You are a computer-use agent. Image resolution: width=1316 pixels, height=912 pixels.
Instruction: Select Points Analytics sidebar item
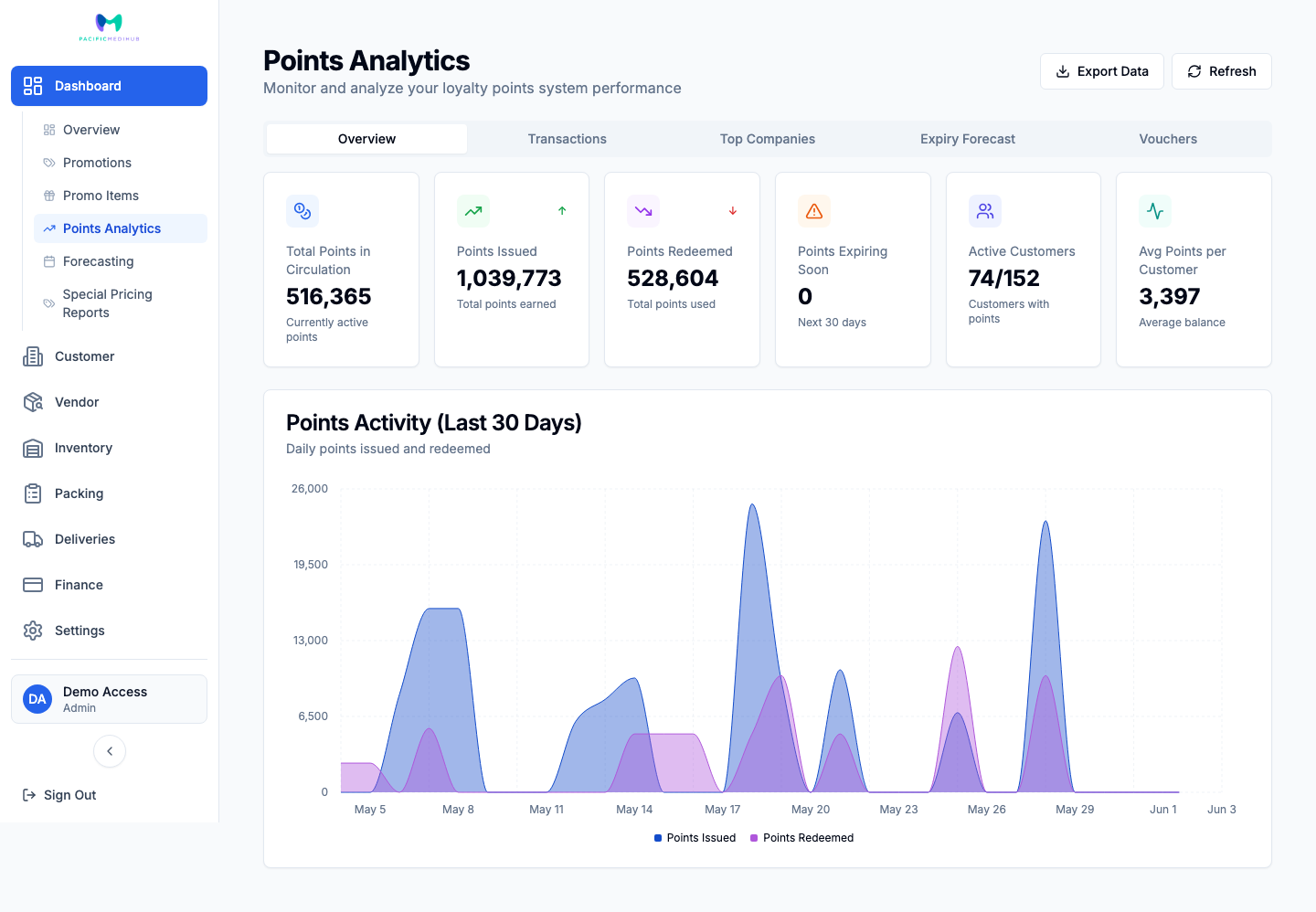tap(121, 228)
